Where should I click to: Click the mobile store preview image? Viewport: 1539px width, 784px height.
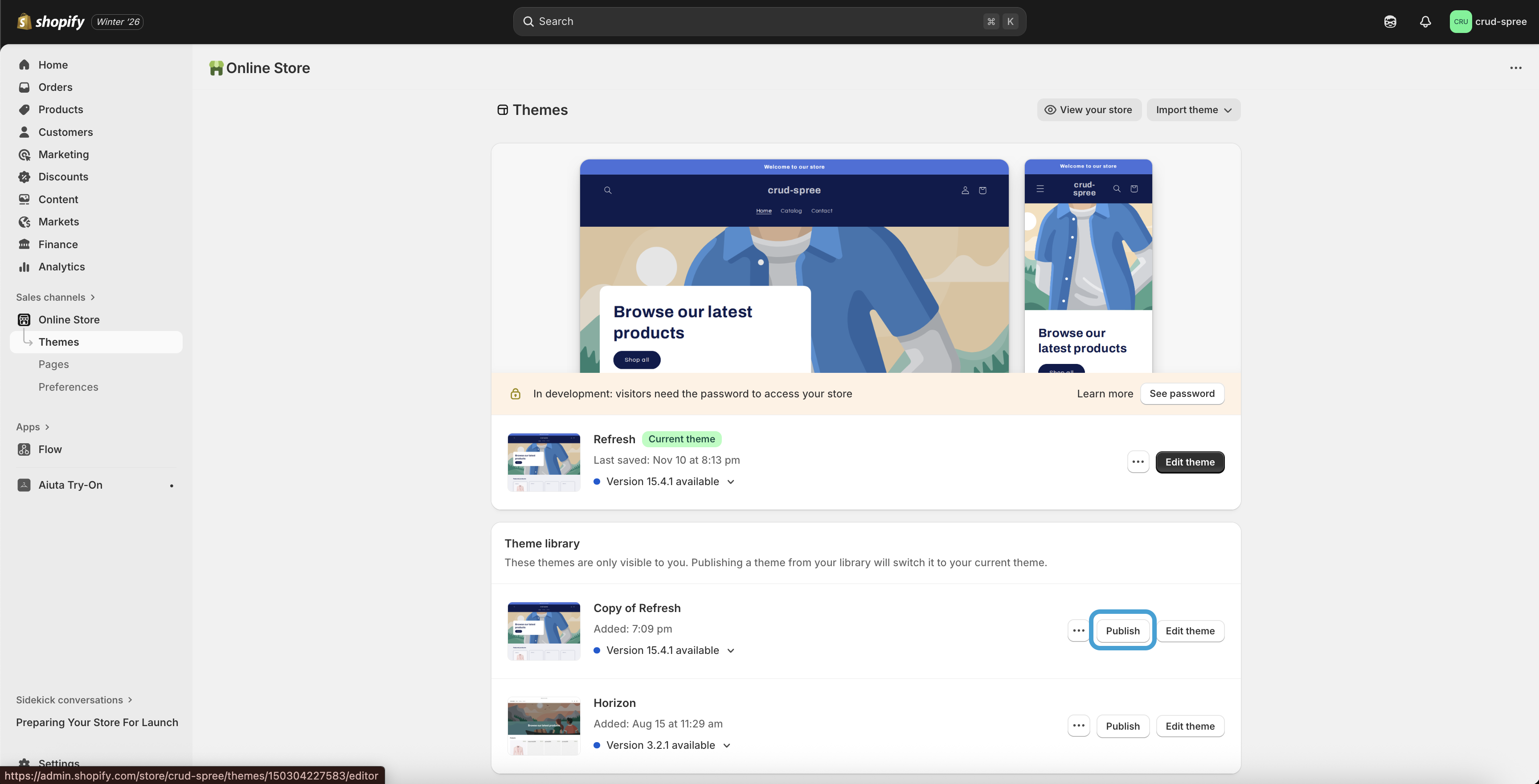click(1088, 266)
